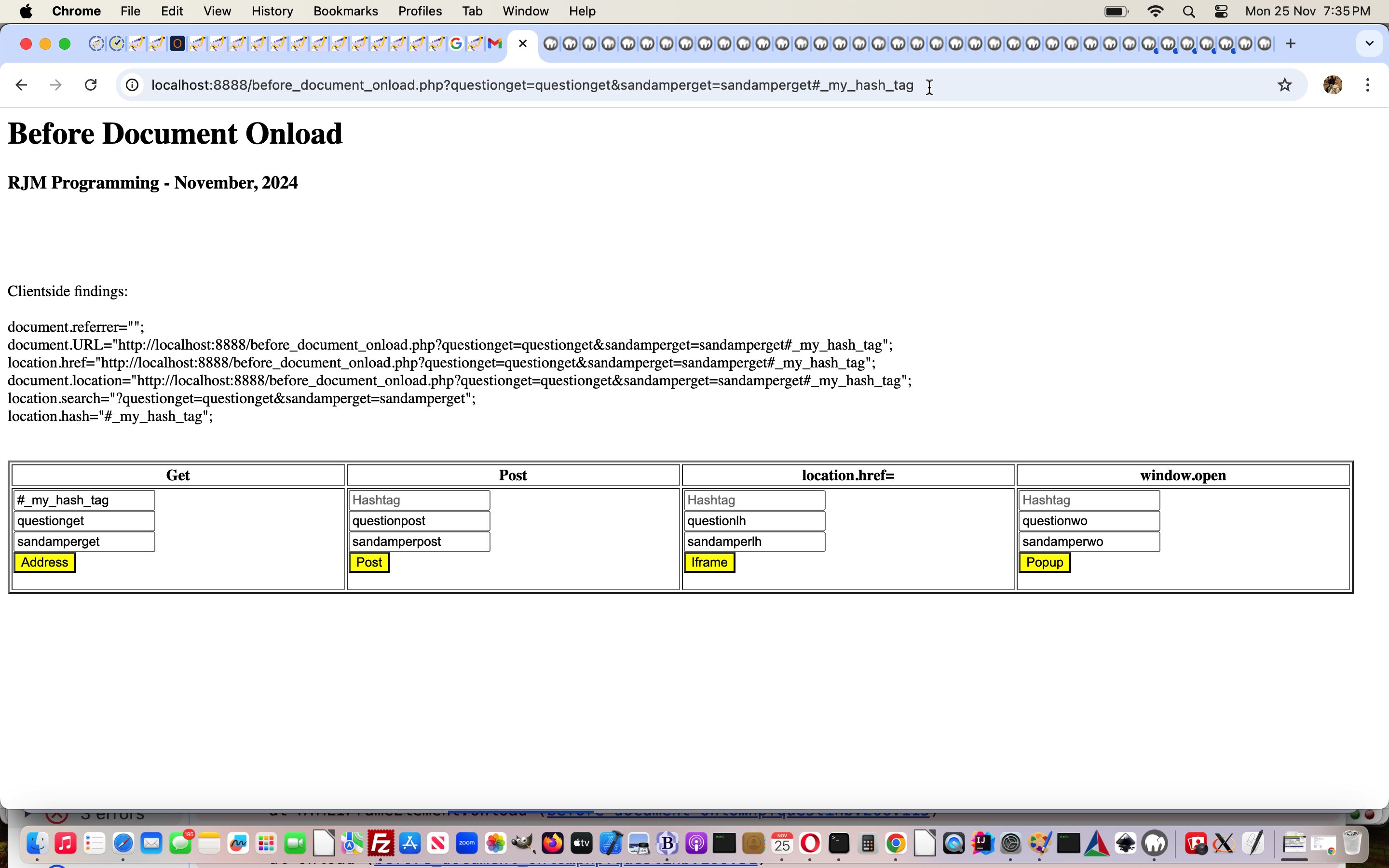Click the window.open Hashtag field

click(1089, 500)
